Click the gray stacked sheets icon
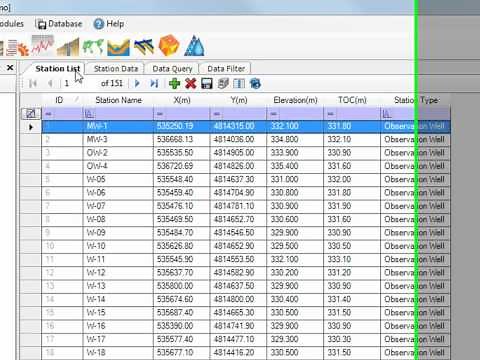The width and height of the screenshot is (480, 360). point(223,83)
